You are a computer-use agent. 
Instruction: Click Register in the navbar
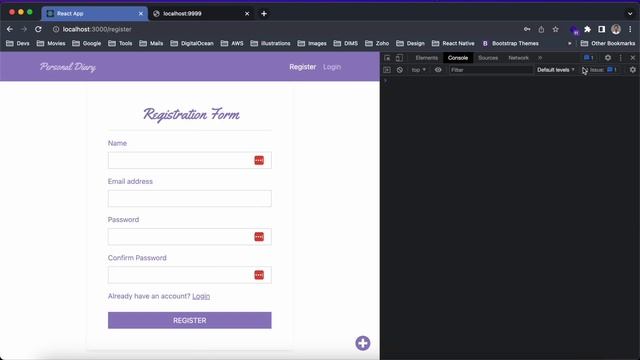[302, 67]
